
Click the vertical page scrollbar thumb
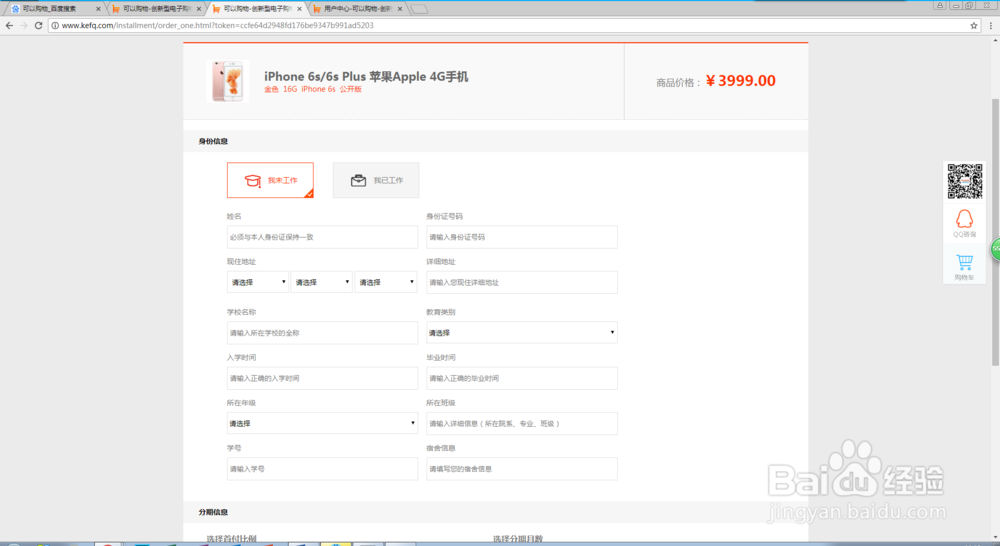click(995, 232)
